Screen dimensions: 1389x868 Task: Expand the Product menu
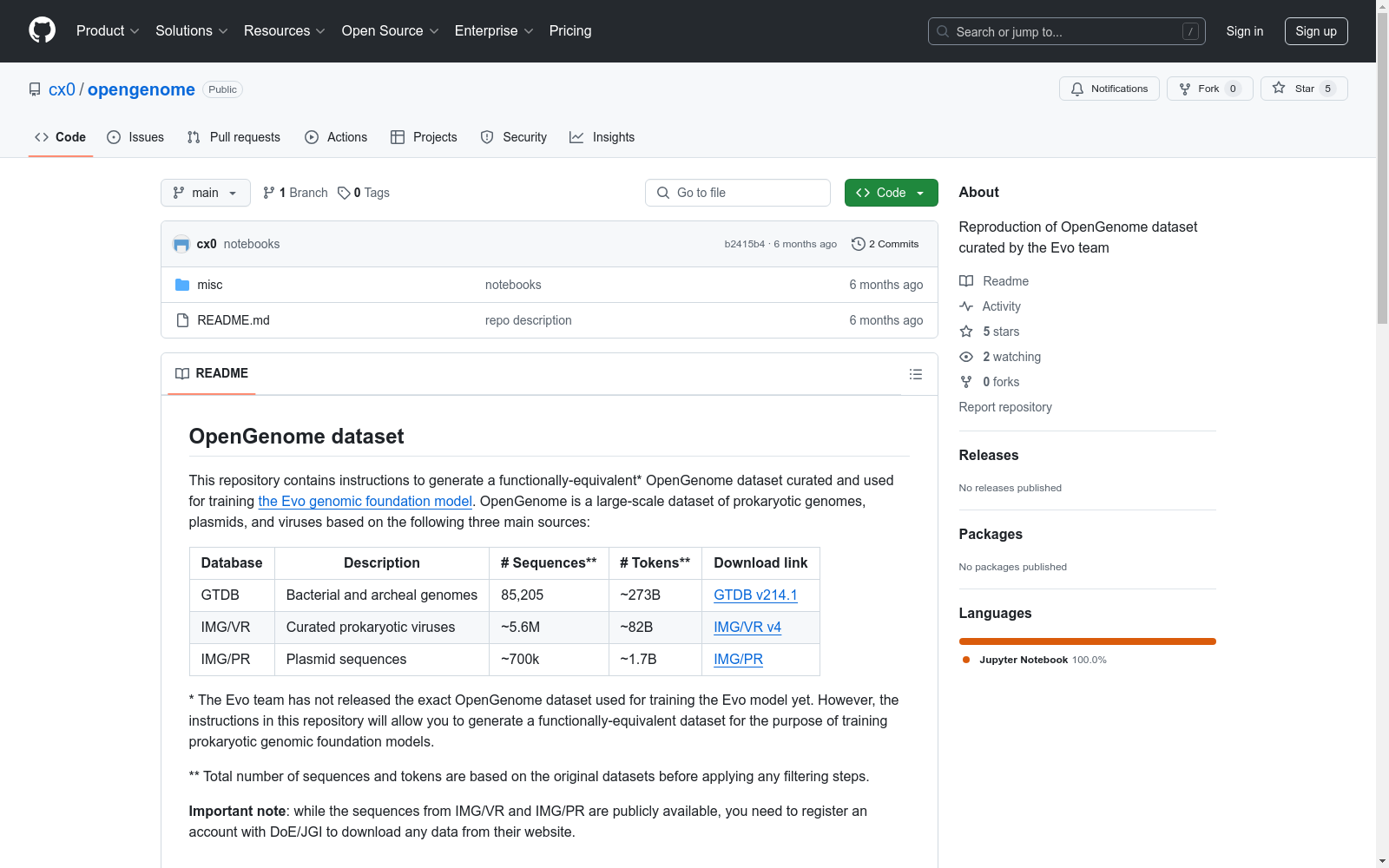[x=108, y=31]
